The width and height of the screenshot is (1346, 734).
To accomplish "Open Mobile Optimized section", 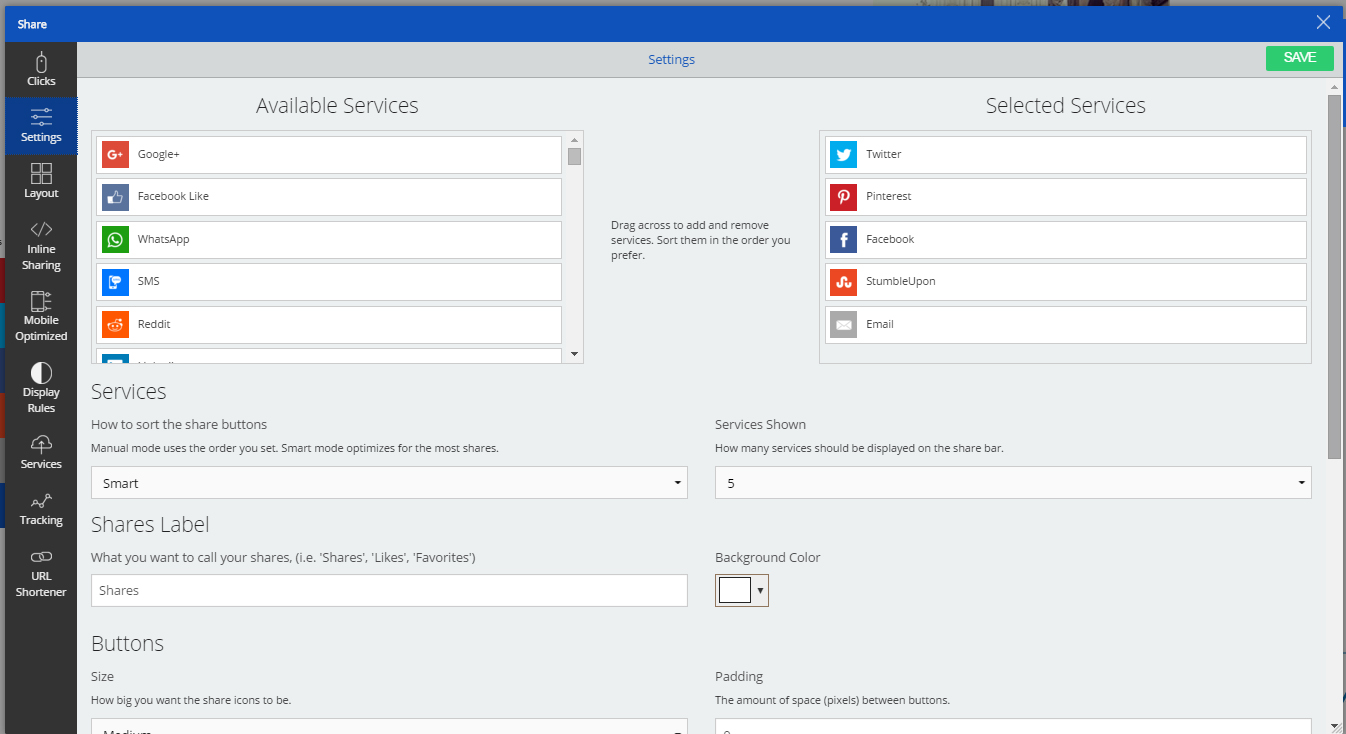I will click(x=41, y=317).
